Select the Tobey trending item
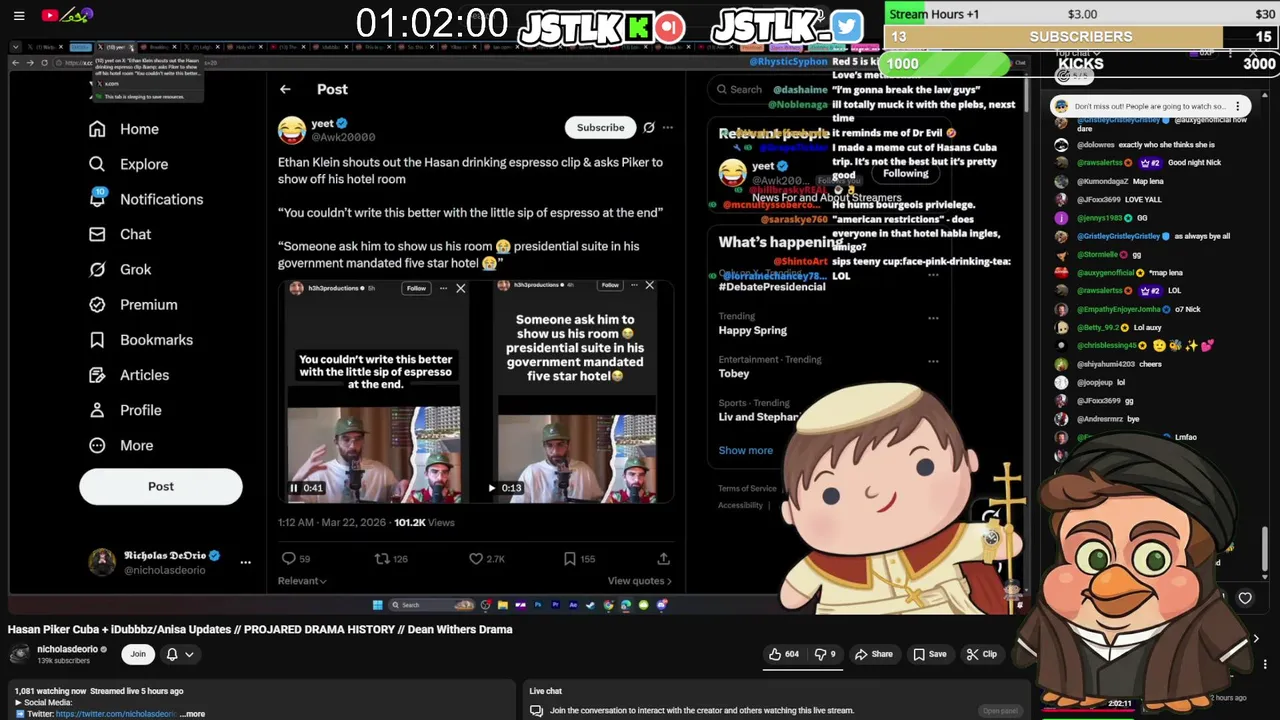The width and height of the screenshot is (1280, 720). pyautogui.click(x=733, y=373)
